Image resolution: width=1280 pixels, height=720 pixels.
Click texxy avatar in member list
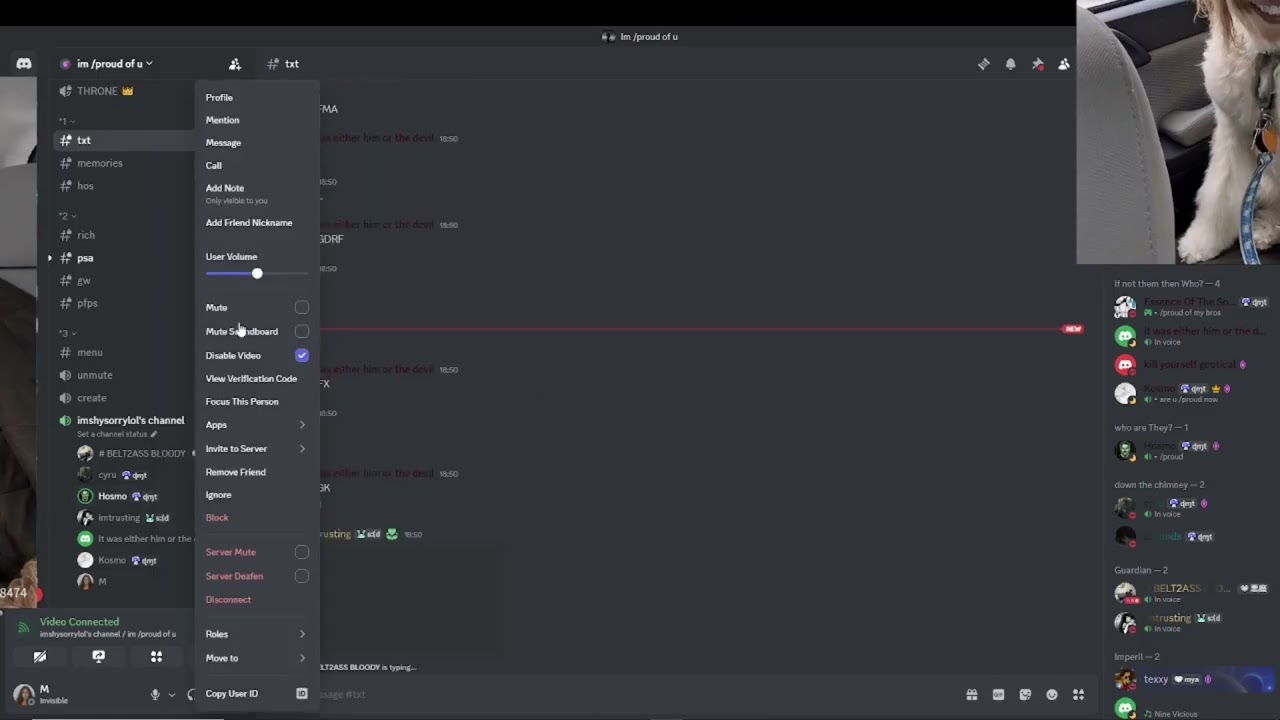click(1126, 680)
